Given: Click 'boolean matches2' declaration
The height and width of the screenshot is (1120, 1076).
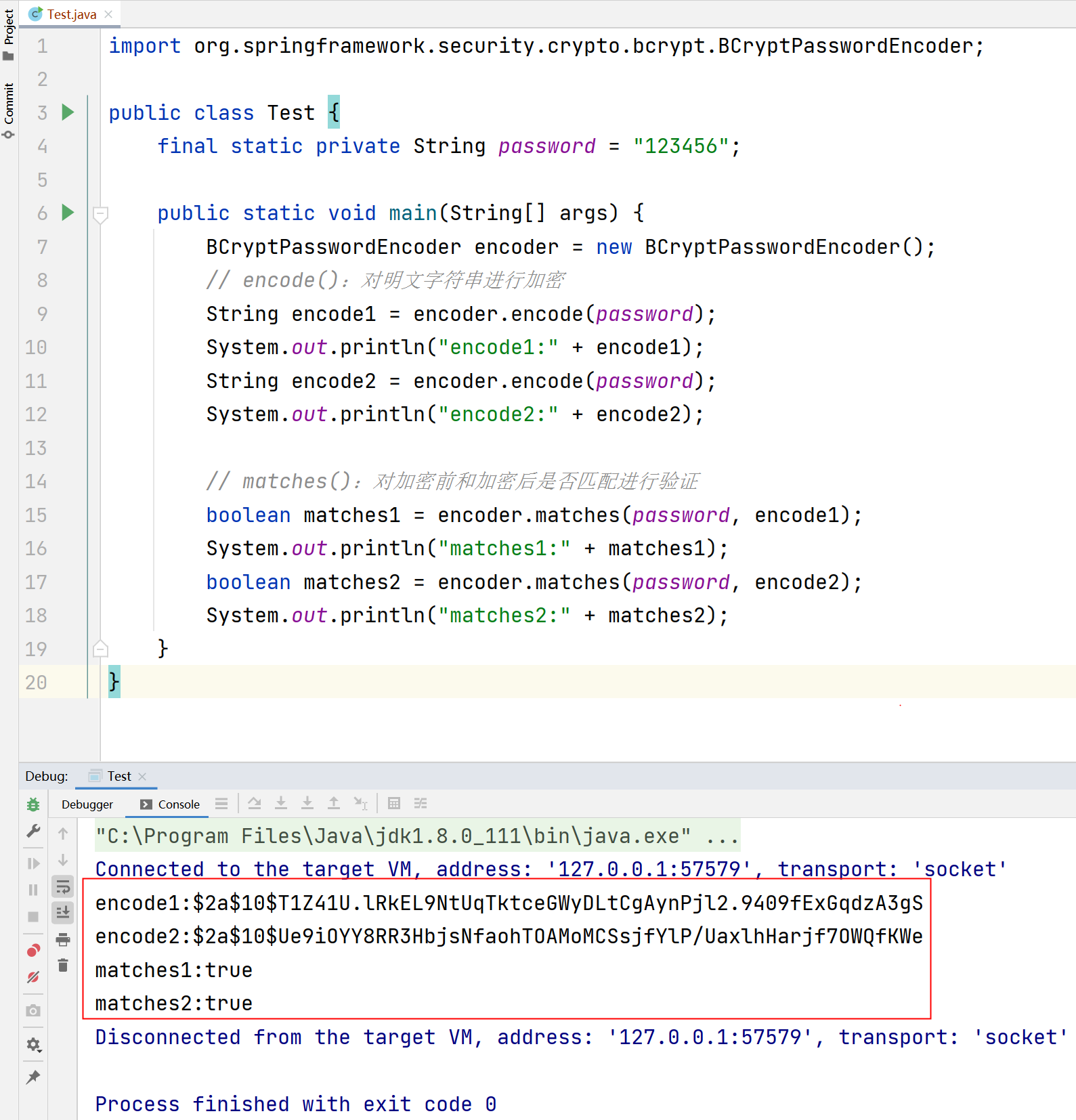Looking at the screenshot, I should click(x=303, y=582).
